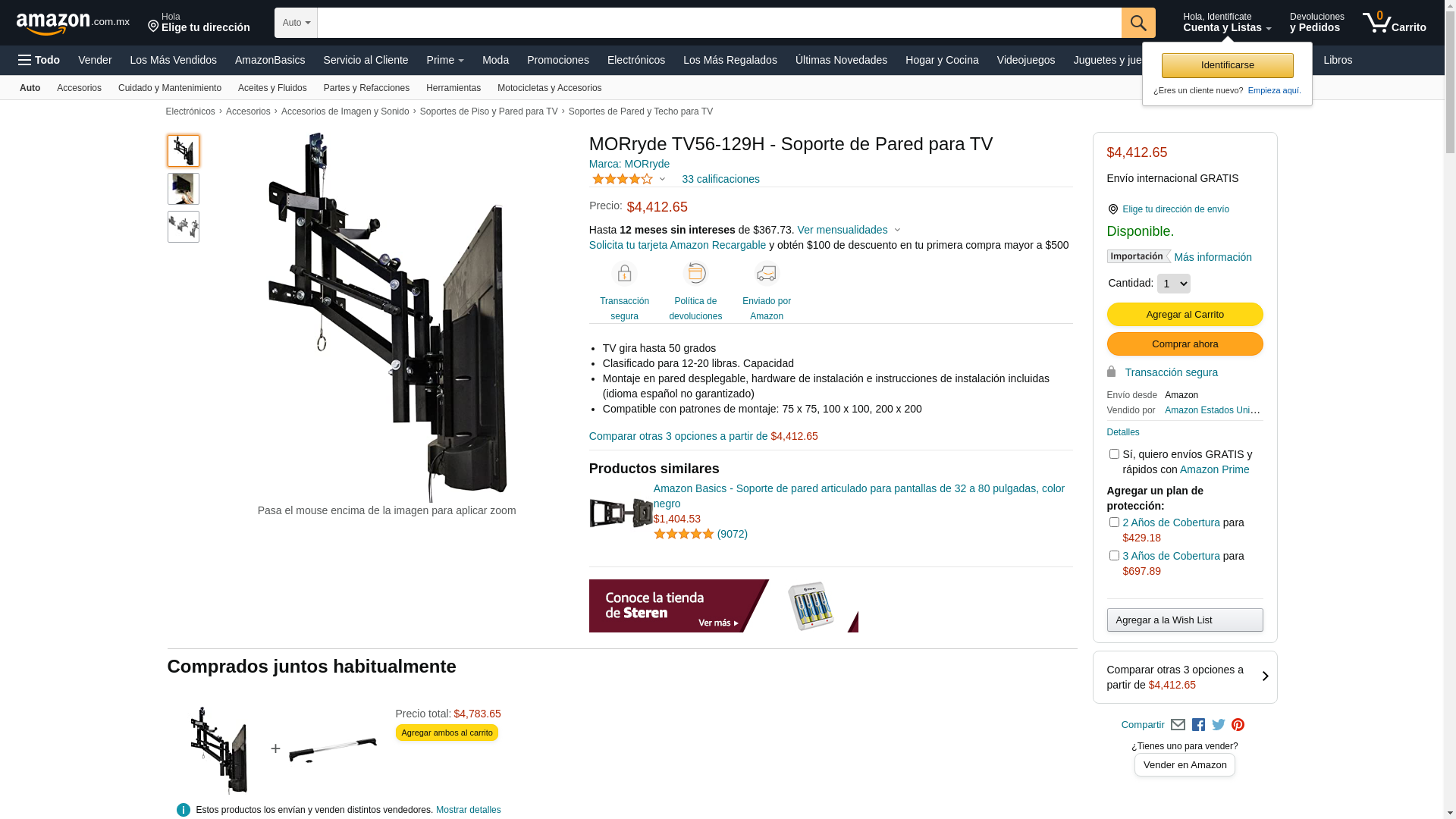The image size is (1456, 819).
Task: Go to Amazon.com.mx logo home
Action: 73,24
